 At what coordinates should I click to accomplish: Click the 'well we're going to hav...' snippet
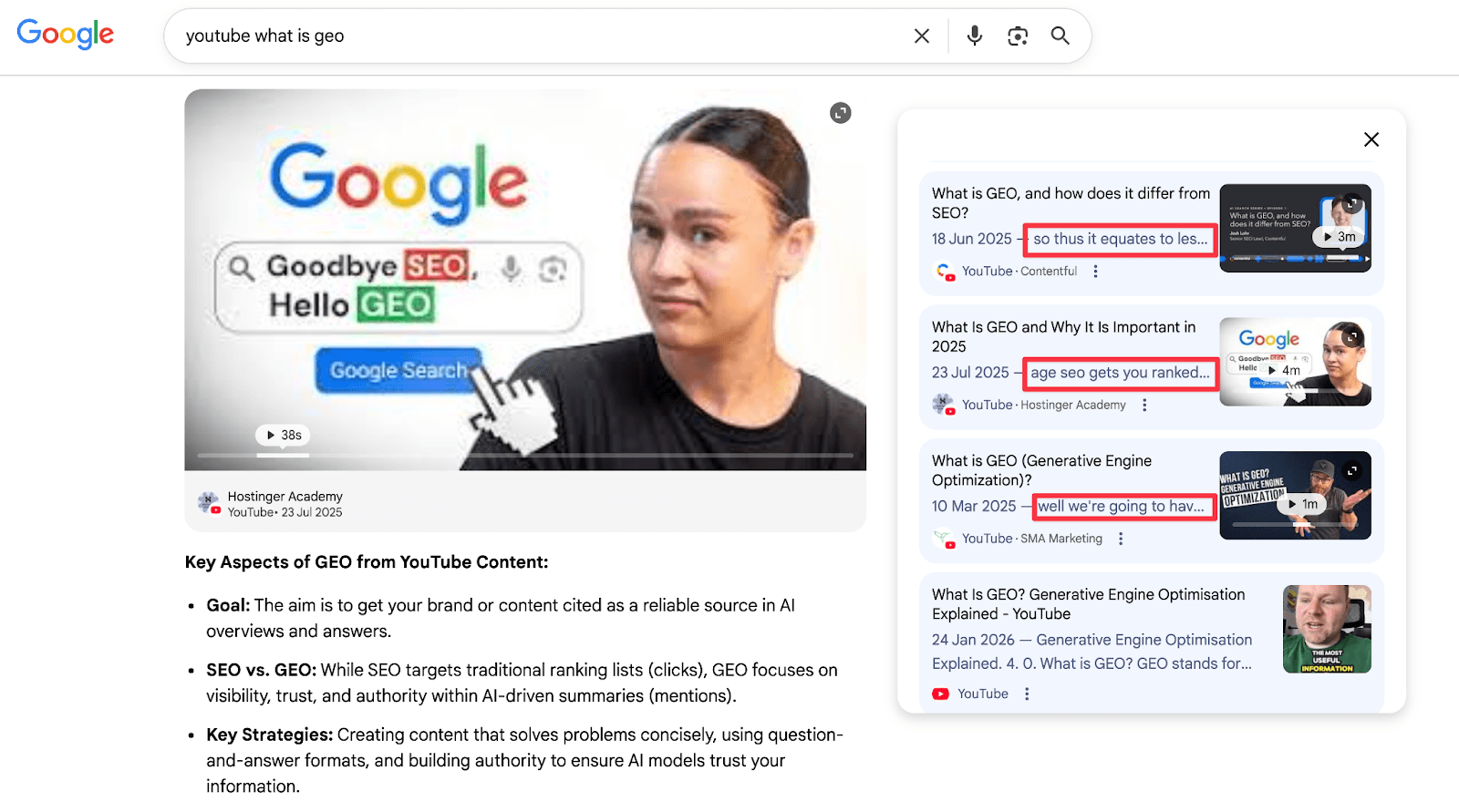click(x=1122, y=507)
